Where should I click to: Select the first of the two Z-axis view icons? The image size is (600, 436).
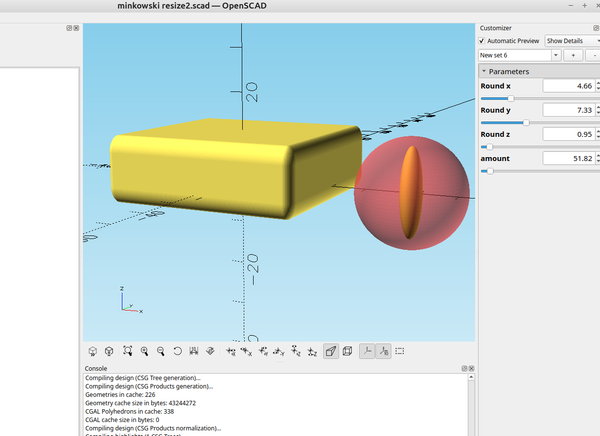296,351
